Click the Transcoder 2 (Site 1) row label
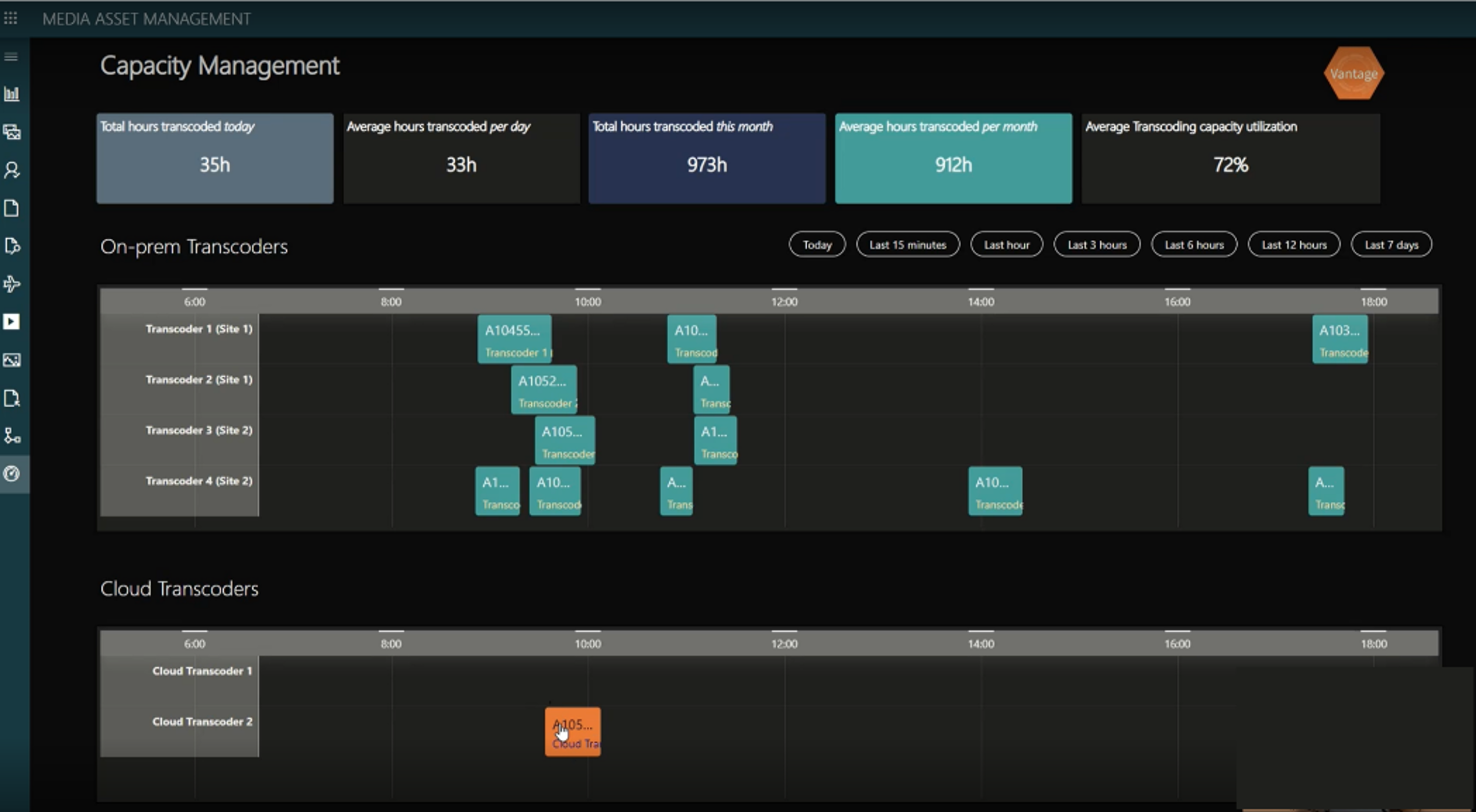The width and height of the screenshot is (1476, 812). point(199,380)
